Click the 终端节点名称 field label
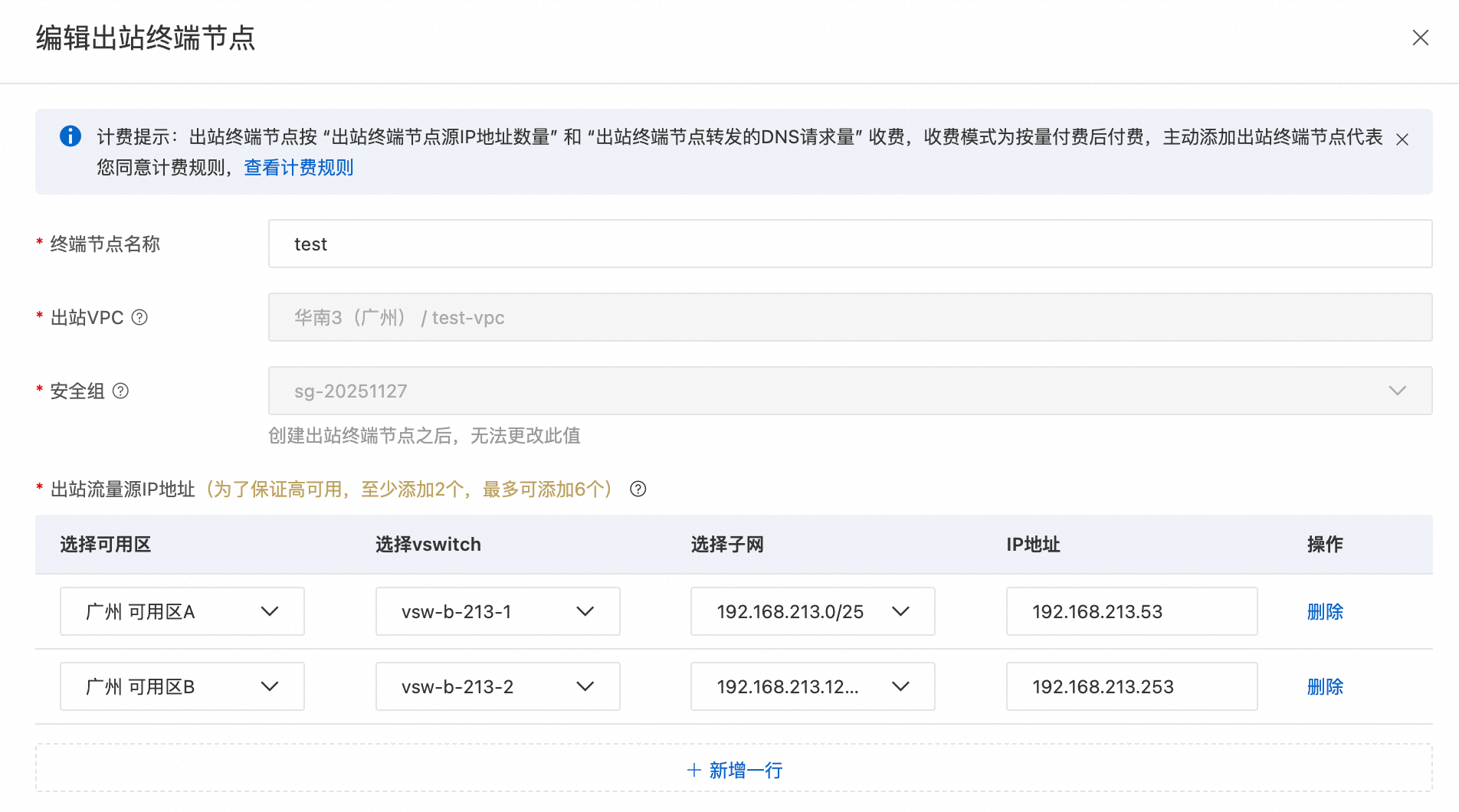This screenshot has width=1459, height=812. 105,244
